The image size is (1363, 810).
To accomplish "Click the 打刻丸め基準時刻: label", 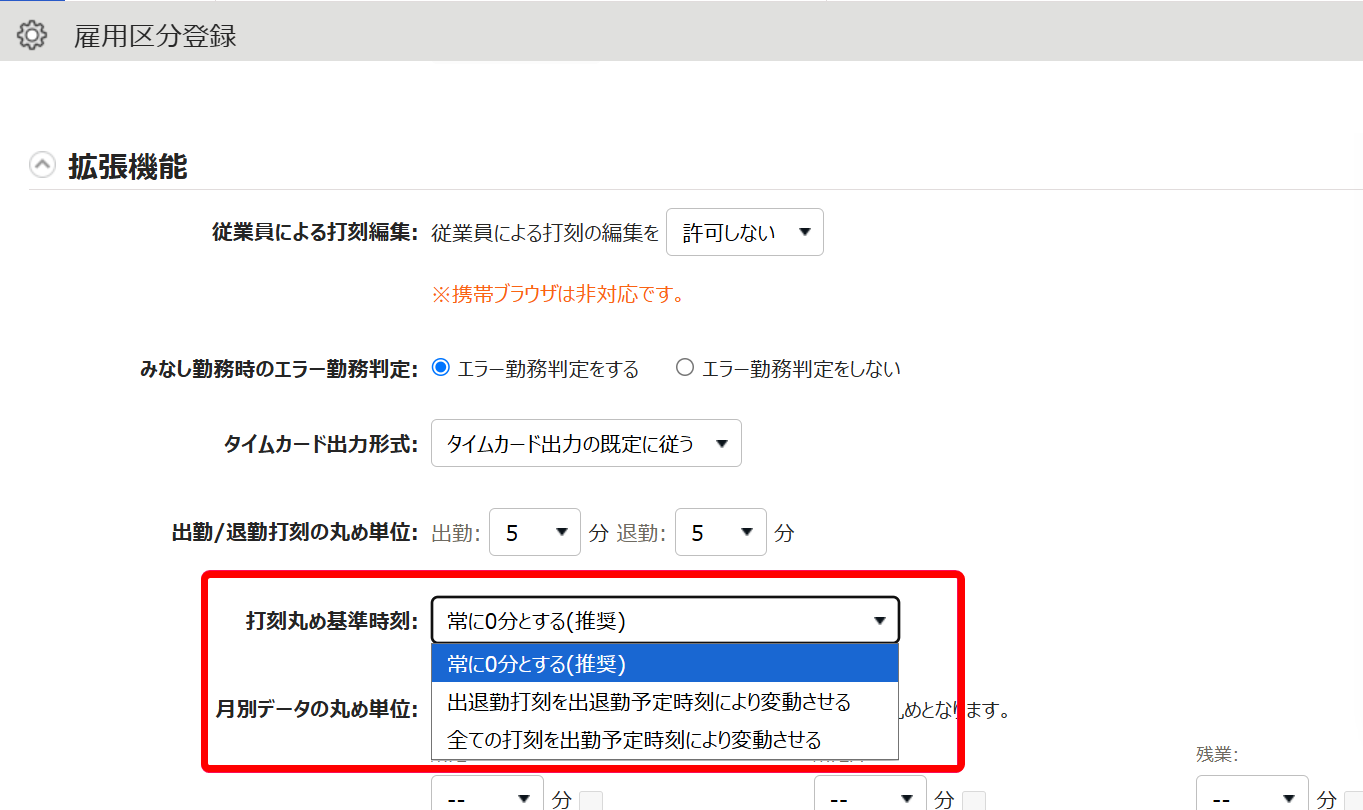I will (331, 621).
